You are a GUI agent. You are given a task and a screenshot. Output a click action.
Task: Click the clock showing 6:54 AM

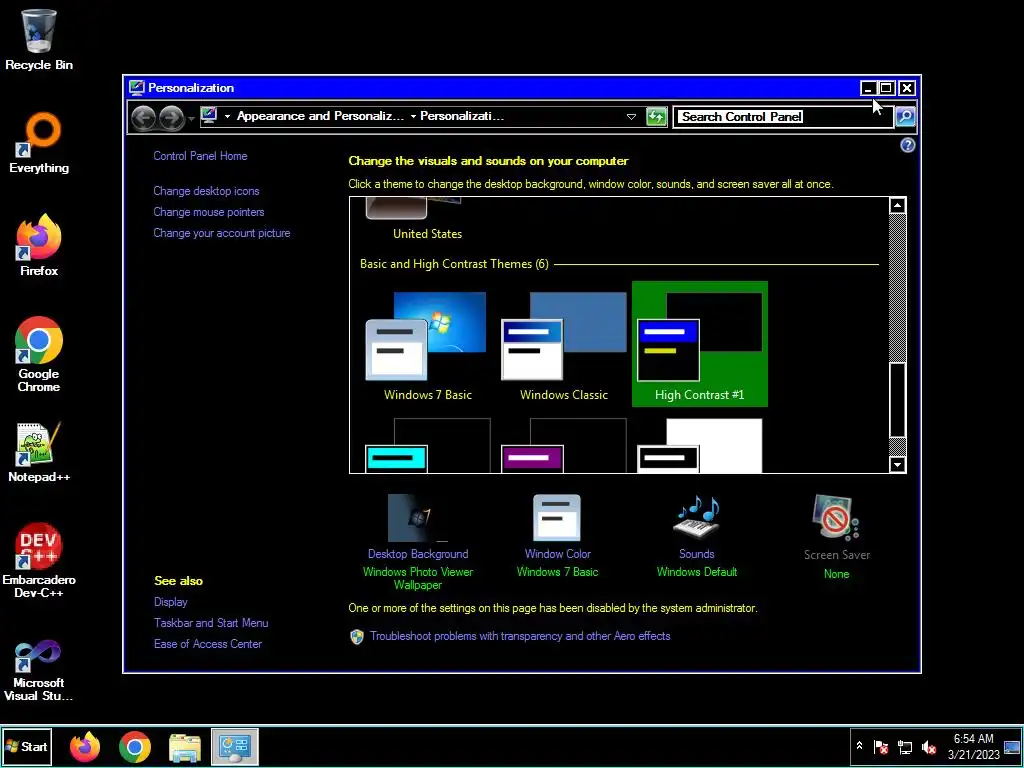973,739
